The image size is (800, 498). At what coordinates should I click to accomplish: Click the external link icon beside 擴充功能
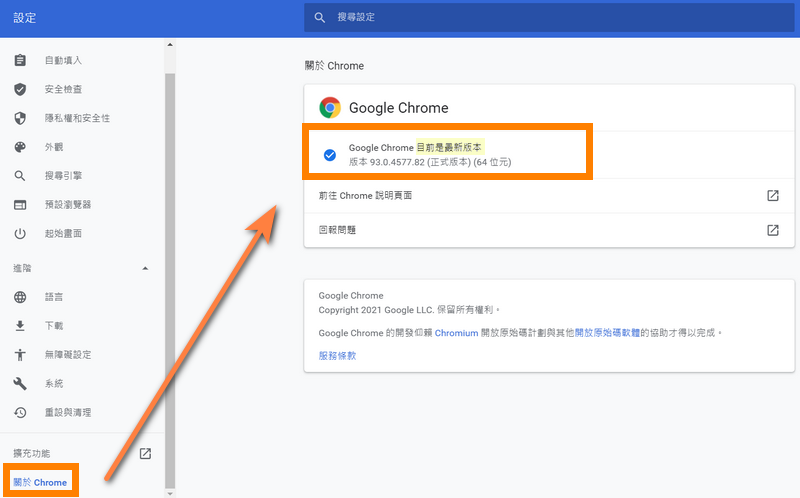click(x=145, y=453)
